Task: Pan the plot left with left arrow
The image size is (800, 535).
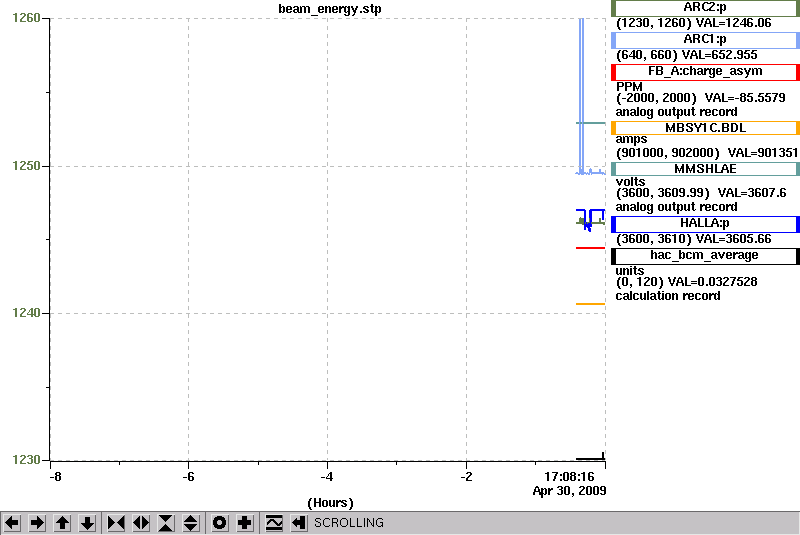Action: [x=12, y=523]
